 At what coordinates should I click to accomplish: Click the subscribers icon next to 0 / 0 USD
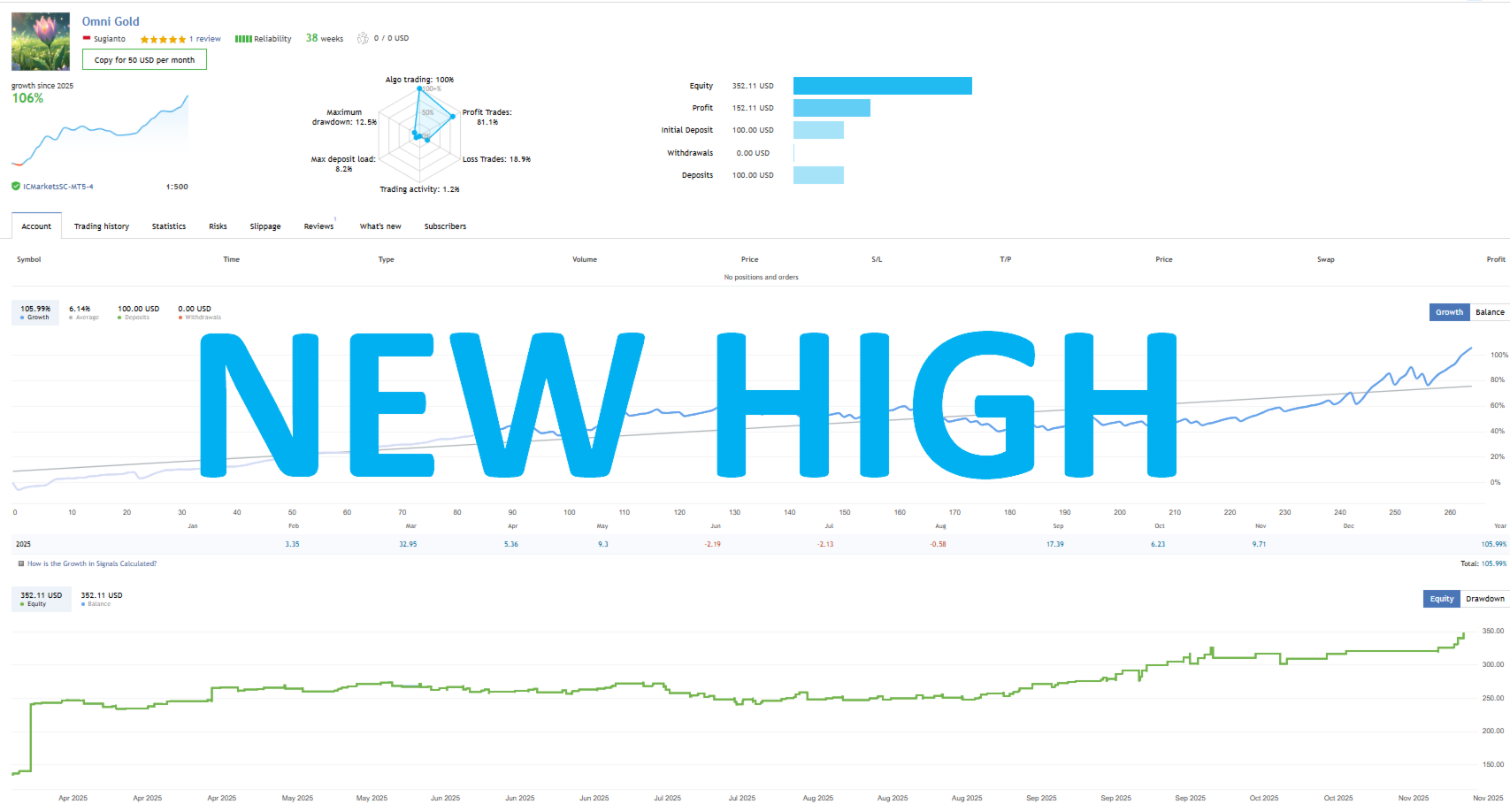point(363,38)
